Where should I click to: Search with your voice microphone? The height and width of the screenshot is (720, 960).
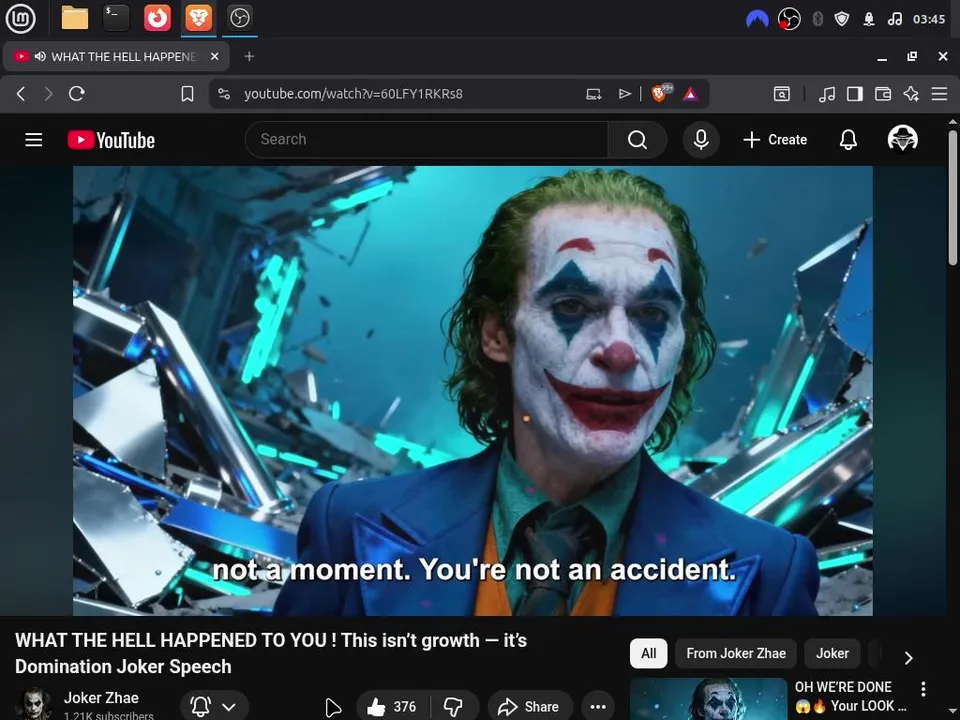[701, 140]
